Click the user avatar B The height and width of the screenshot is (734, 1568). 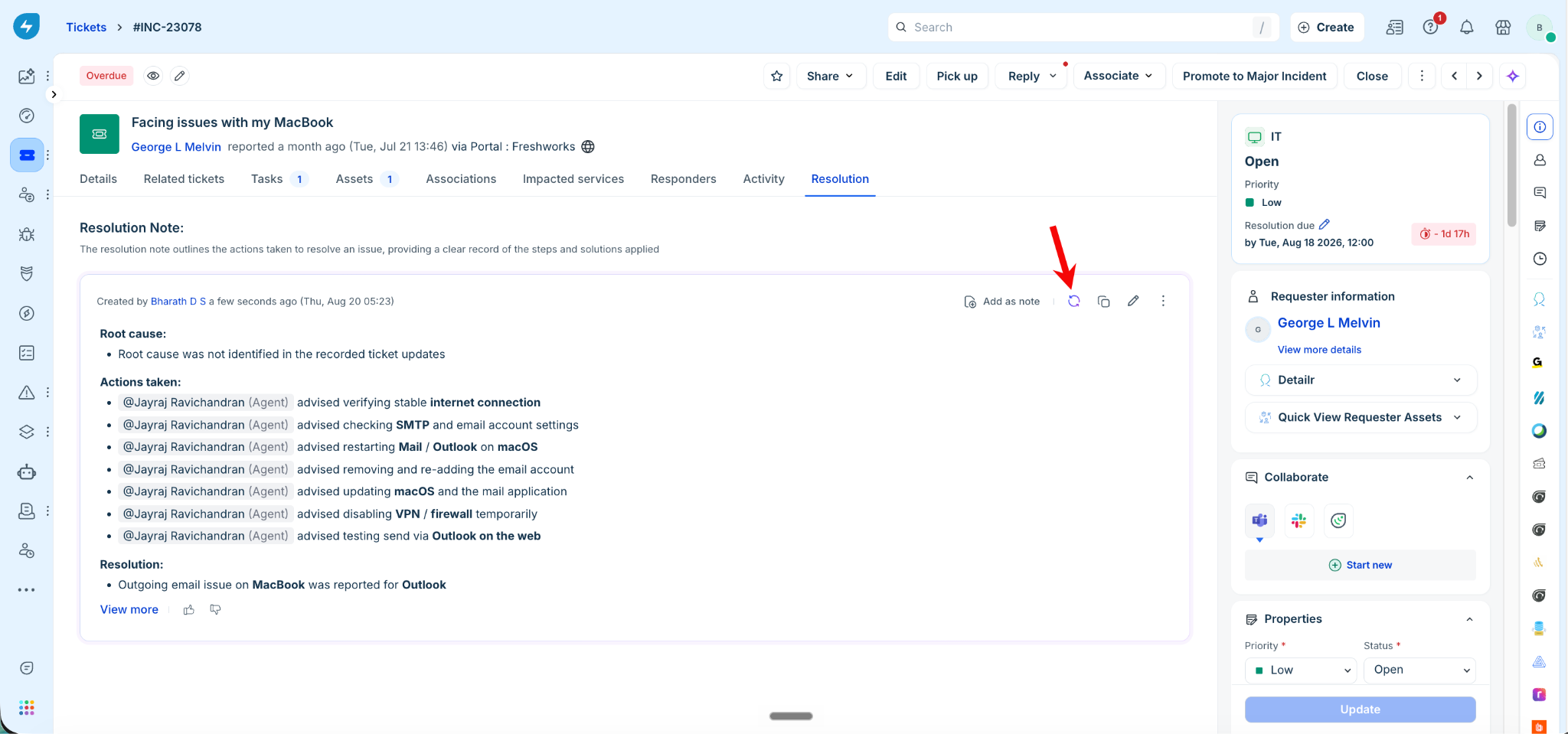coord(1540,28)
